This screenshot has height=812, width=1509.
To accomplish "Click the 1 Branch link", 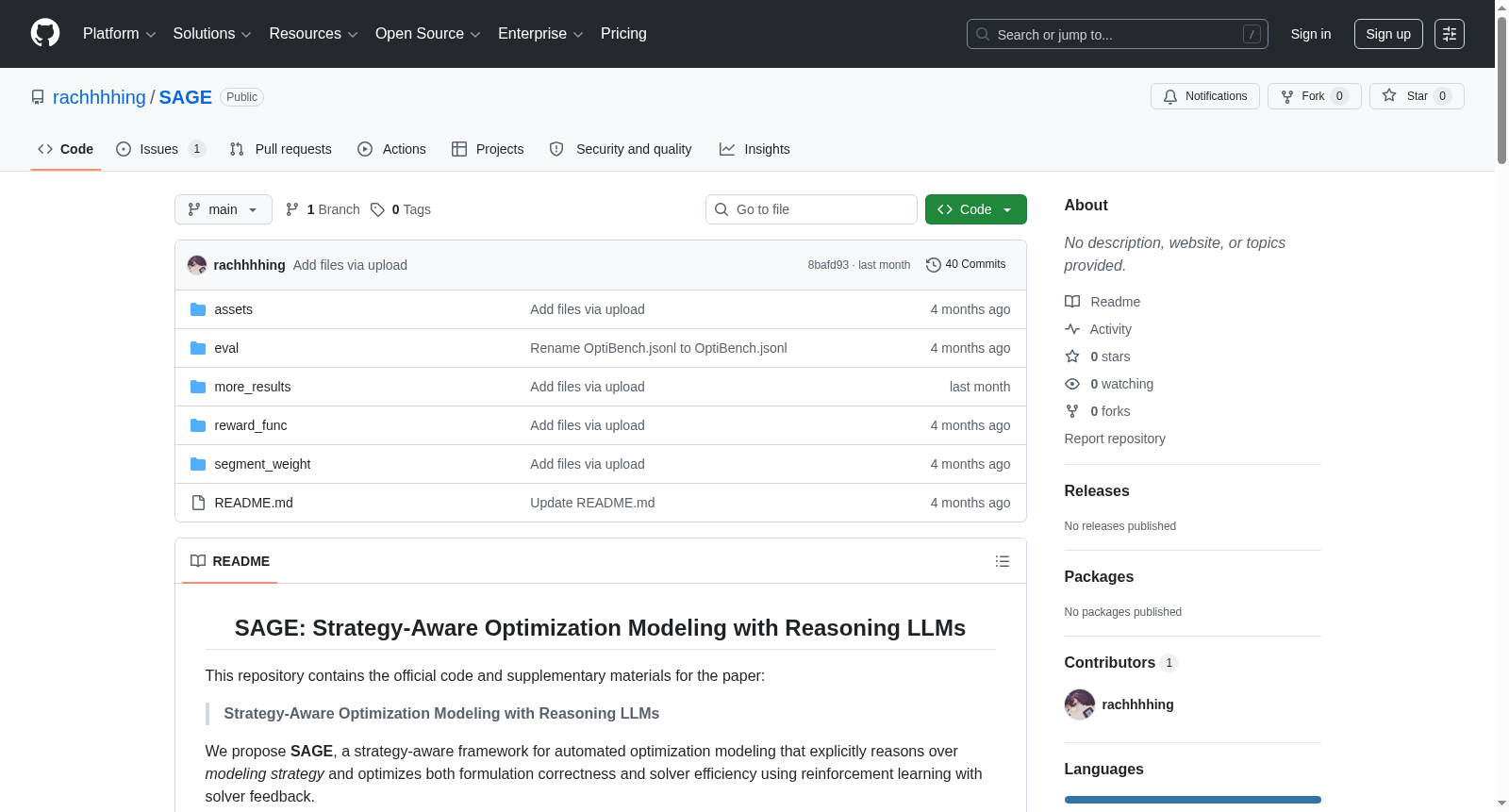I will coord(323,209).
